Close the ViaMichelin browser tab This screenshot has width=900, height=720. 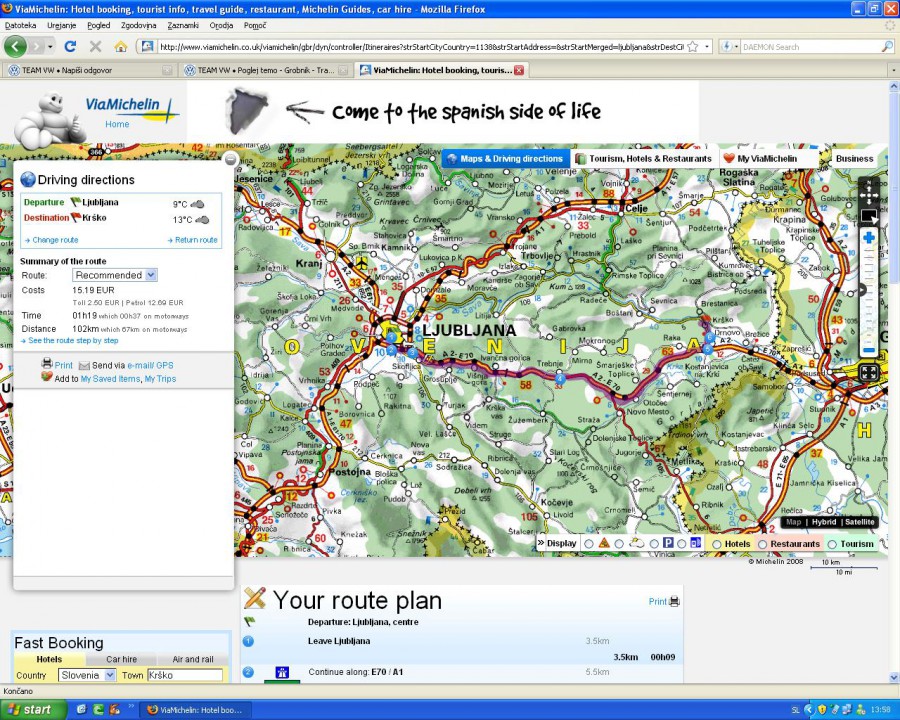point(519,70)
